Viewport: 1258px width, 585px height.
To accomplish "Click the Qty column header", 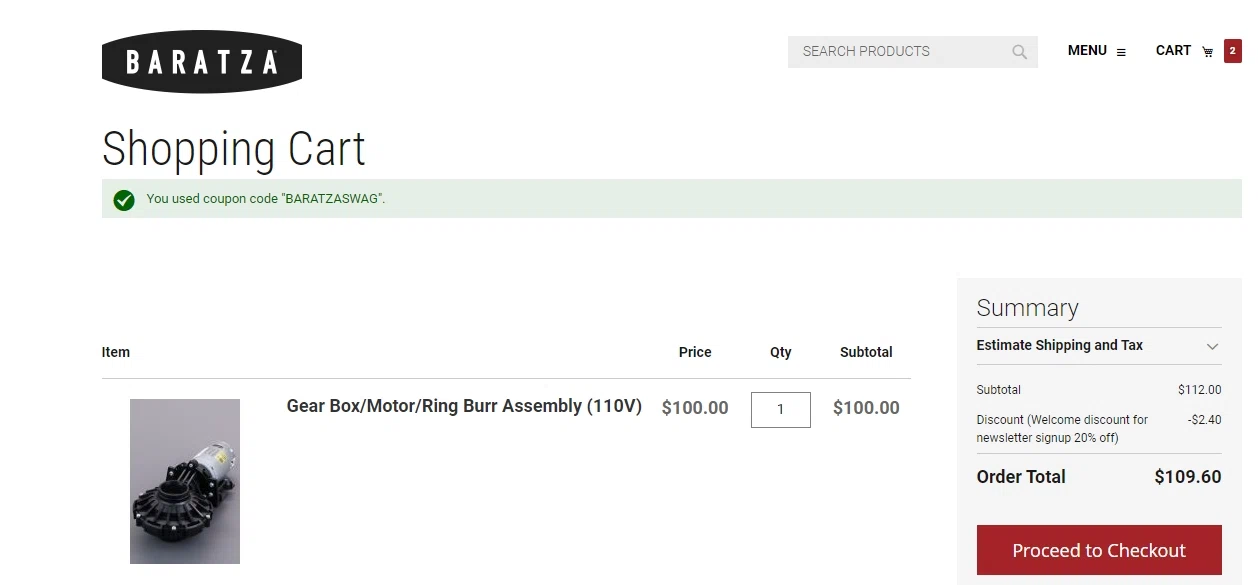I will 781,352.
